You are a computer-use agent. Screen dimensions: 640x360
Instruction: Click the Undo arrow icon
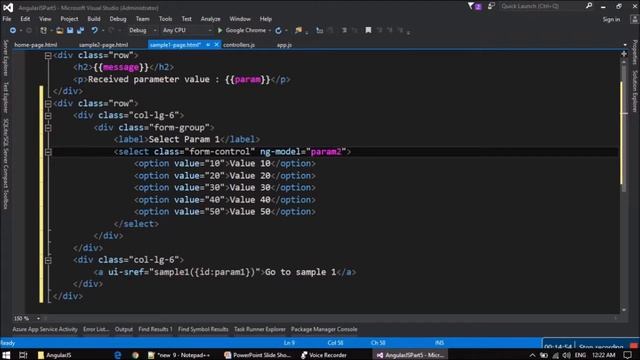click(x=94, y=31)
